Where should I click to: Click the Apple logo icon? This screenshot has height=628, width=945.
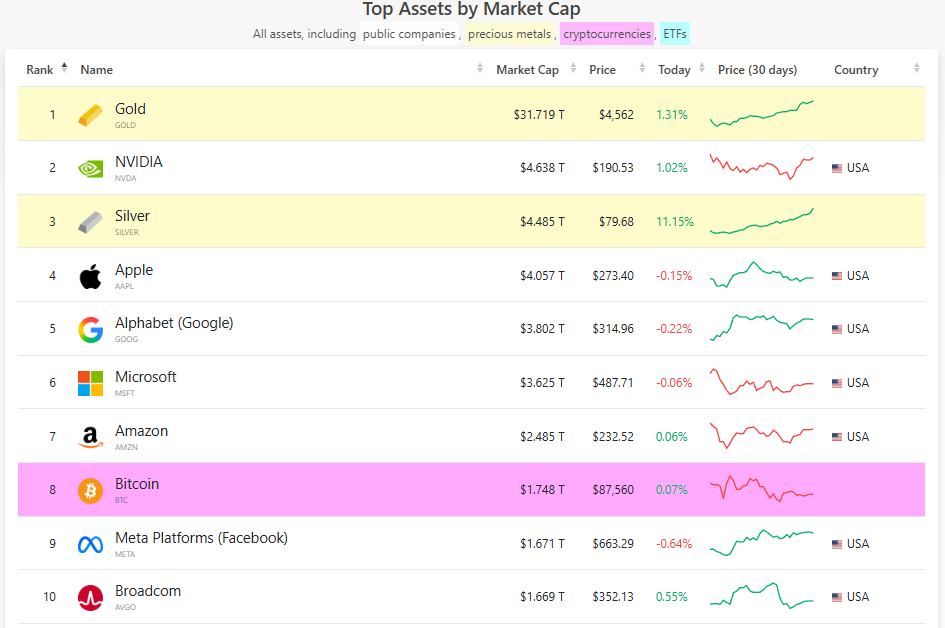[x=90, y=276]
